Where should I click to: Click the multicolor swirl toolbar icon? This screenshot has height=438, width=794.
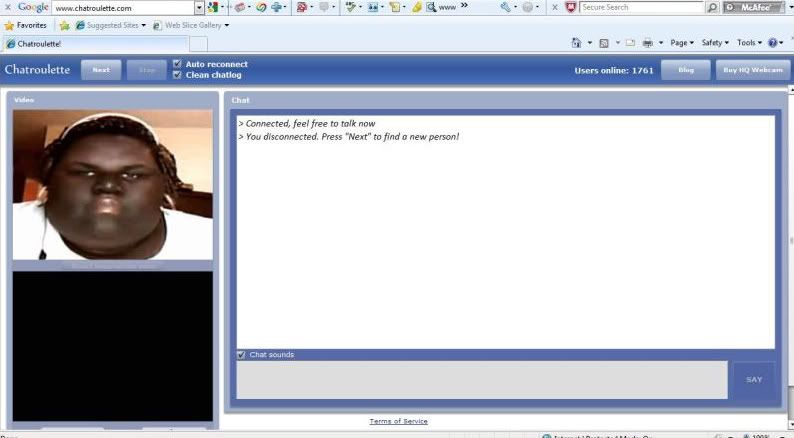(261, 7)
